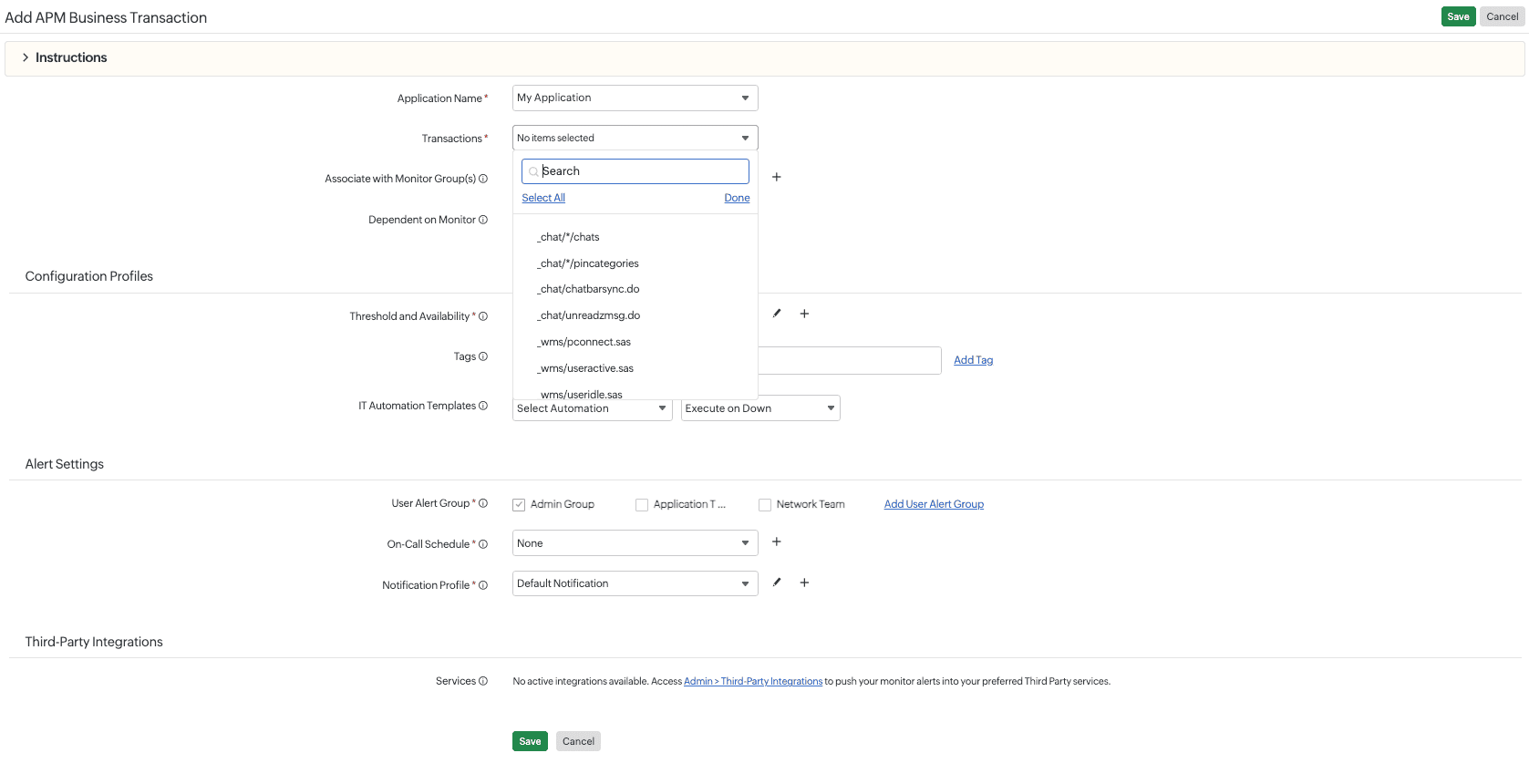Image resolution: width=1529 pixels, height=784 pixels.
Task: Open the Add User Alert Group link
Action: [934, 504]
